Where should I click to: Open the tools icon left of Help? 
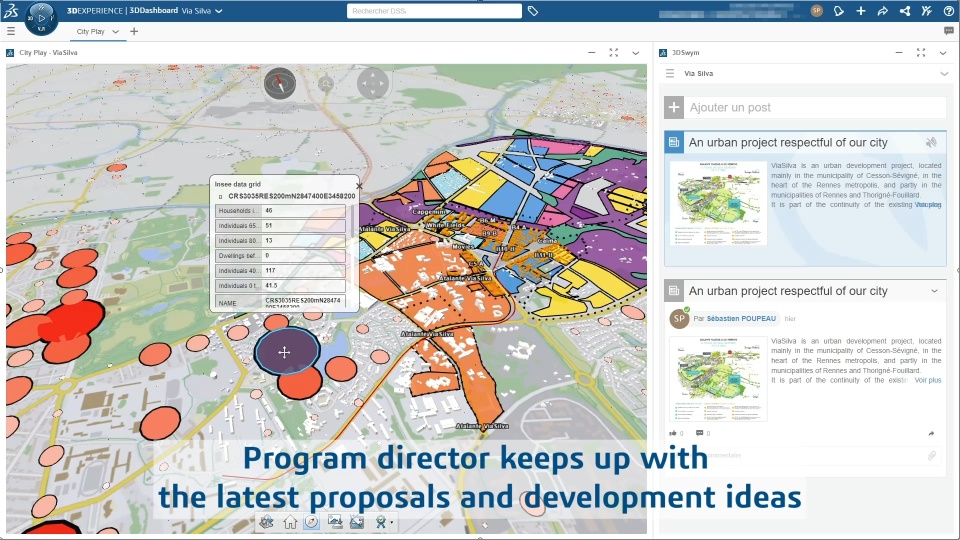(x=926, y=11)
